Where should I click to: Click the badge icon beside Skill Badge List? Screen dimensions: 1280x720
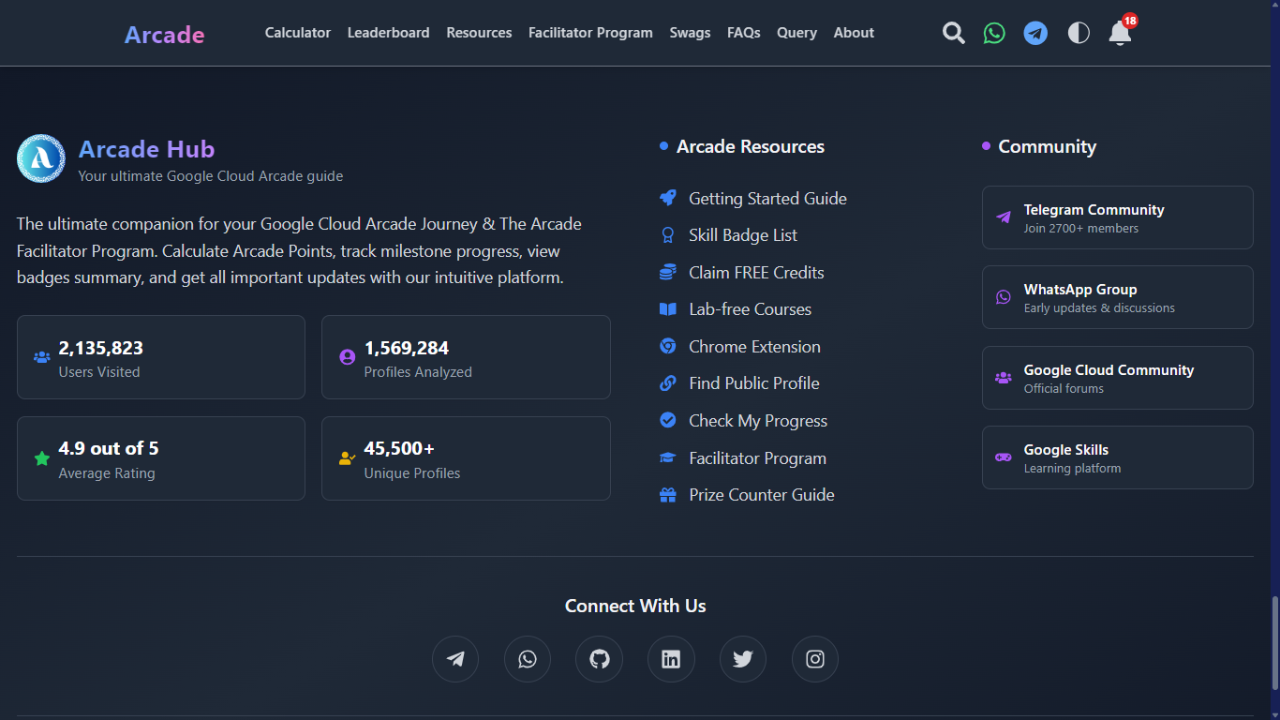(x=668, y=235)
